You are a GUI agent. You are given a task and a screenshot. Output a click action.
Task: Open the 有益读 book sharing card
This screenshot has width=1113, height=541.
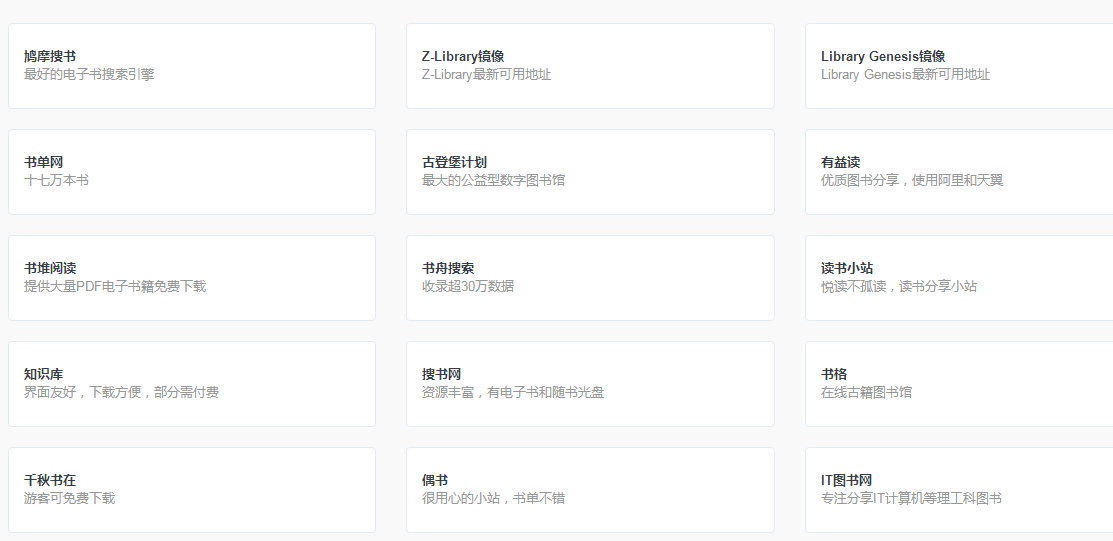click(959, 172)
